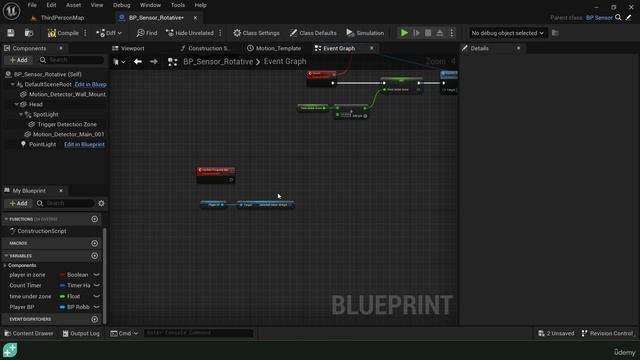The height and width of the screenshot is (360, 640).
Task: Open the Edit menu
Action: tap(51, 5)
